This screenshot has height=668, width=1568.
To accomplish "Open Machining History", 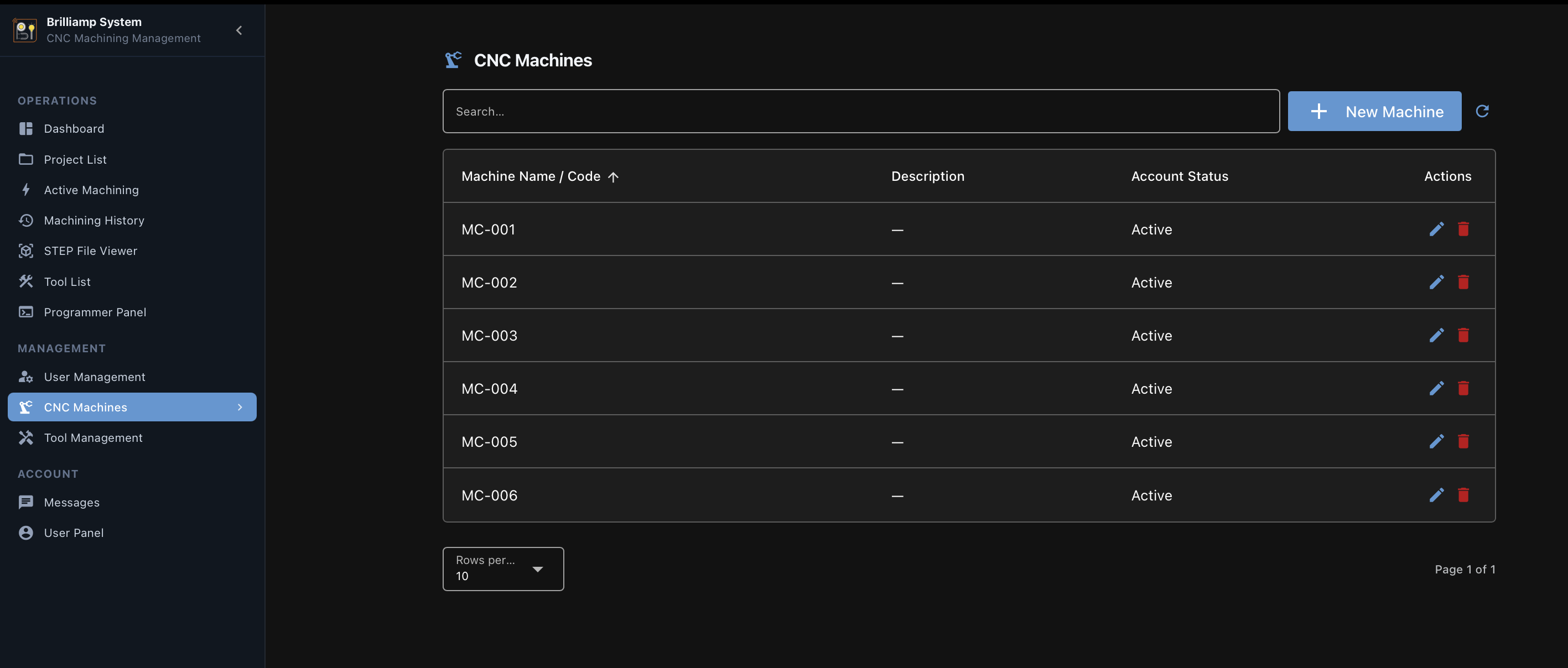I will (132, 220).
